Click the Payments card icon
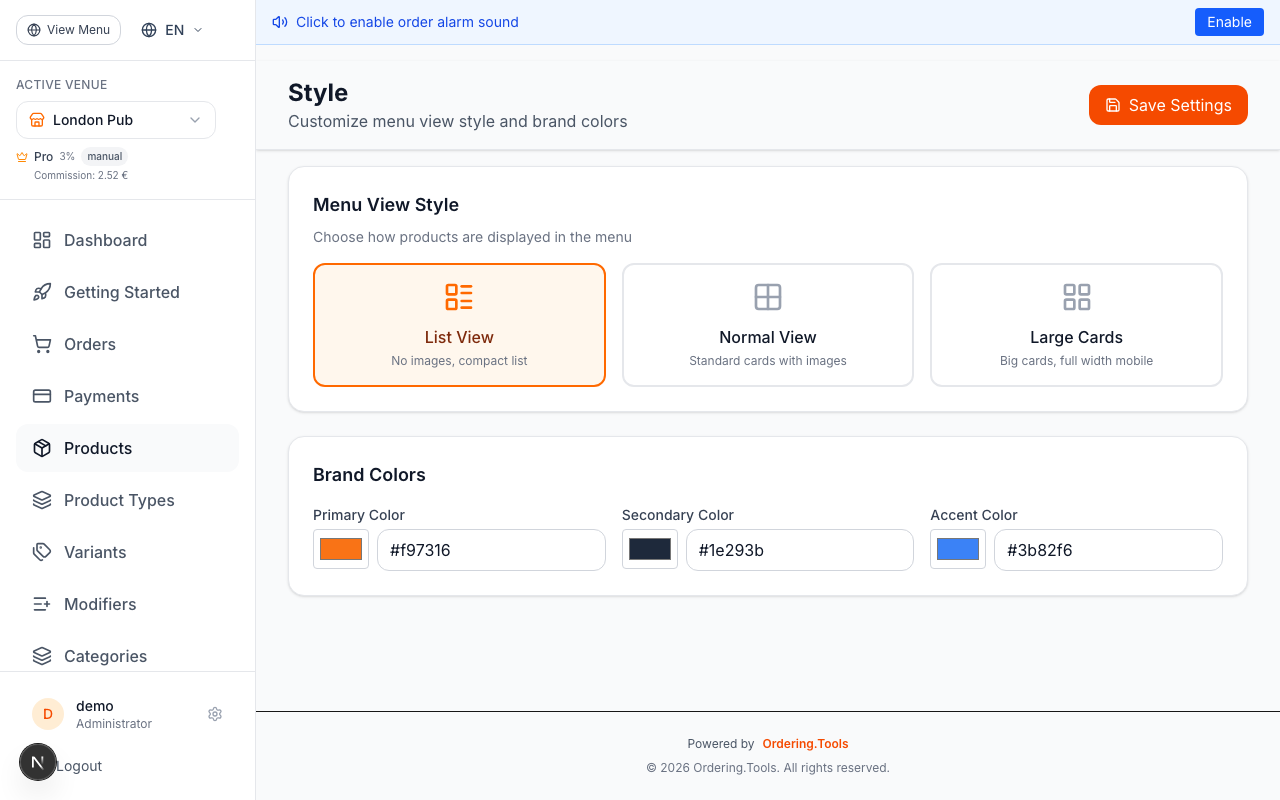This screenshot has width=1280, height=800. tap(41, 396)
